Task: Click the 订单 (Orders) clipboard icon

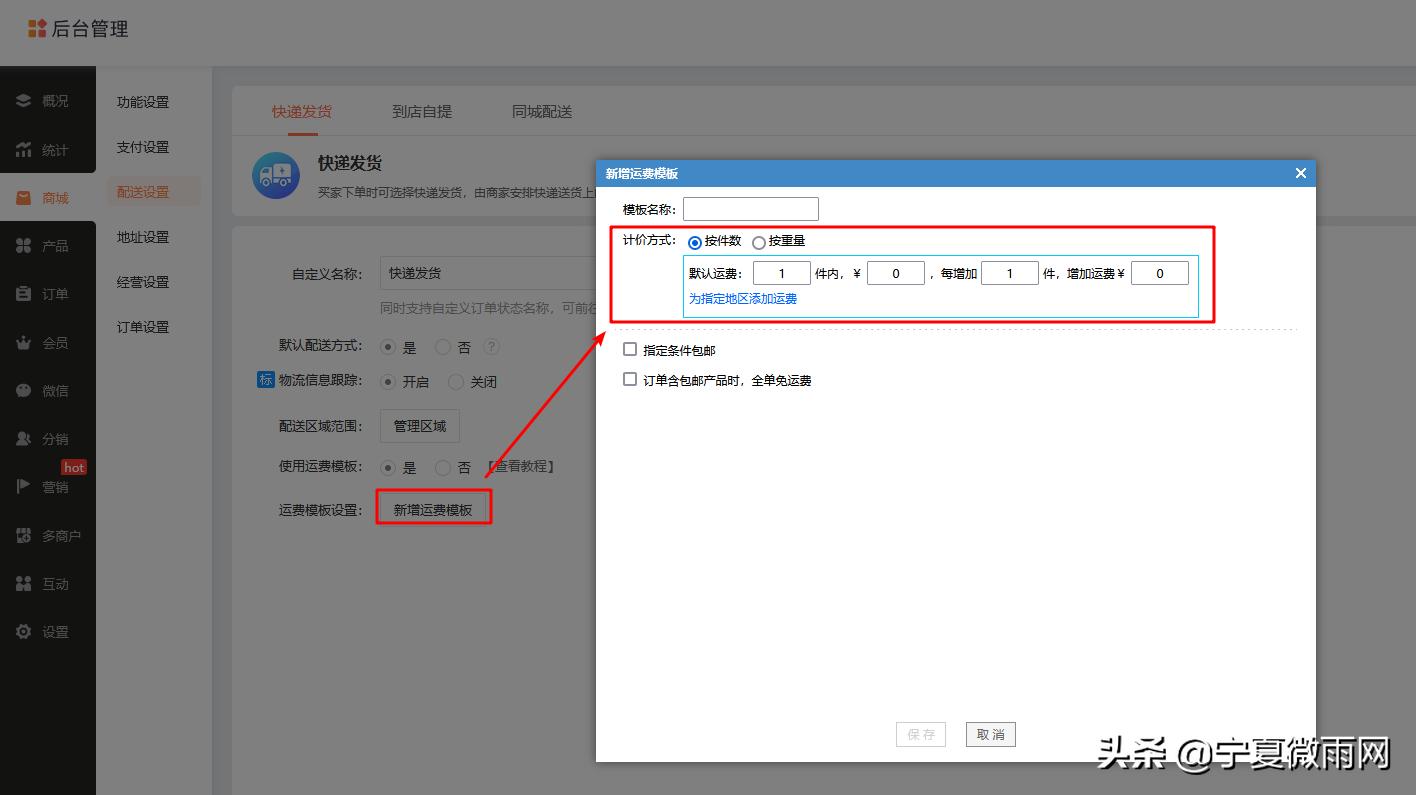Action: tap(23, 293)
